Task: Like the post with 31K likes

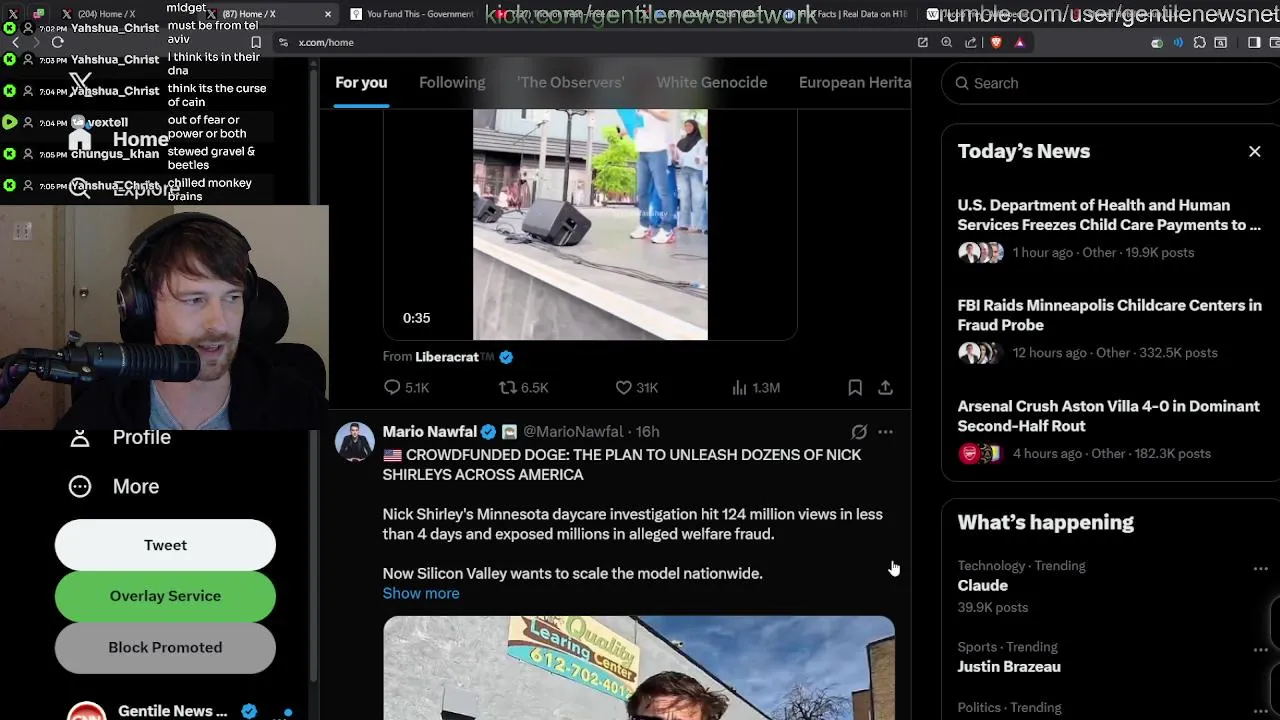Action: 636,387
